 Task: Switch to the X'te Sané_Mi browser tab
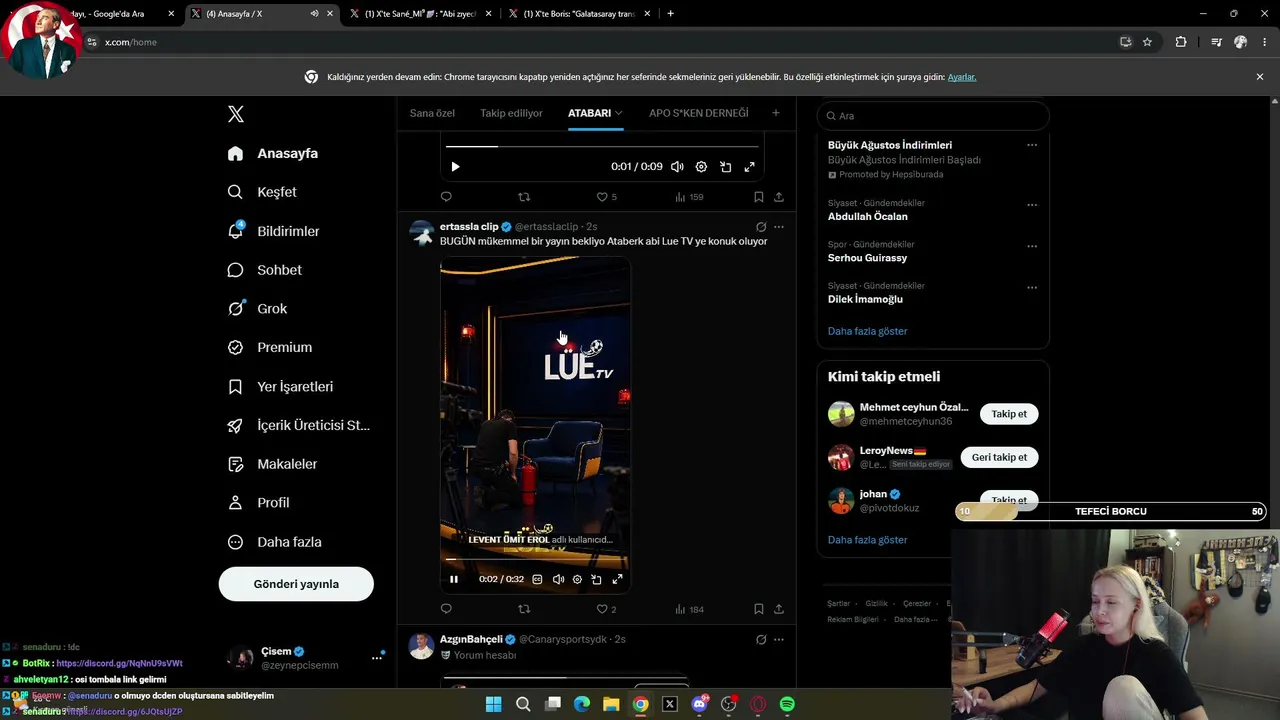tap(422, 14)
